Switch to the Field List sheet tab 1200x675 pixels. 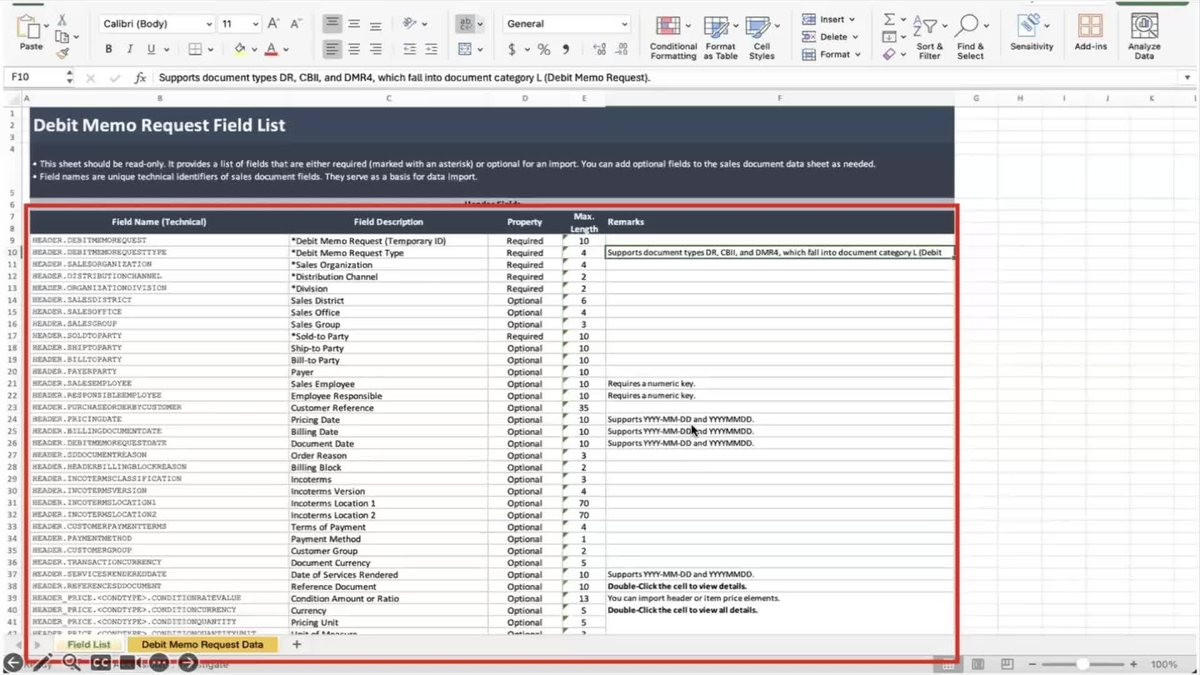point(88,644)
